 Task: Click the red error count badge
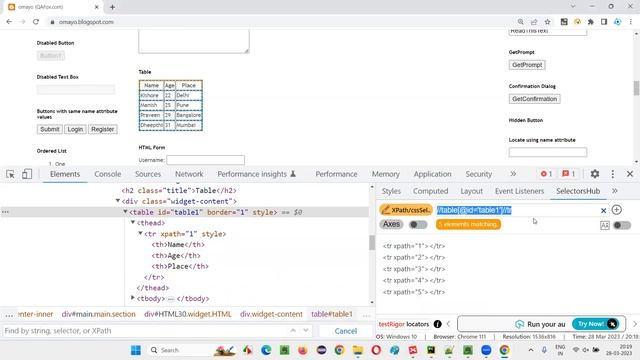coord(546,174)
